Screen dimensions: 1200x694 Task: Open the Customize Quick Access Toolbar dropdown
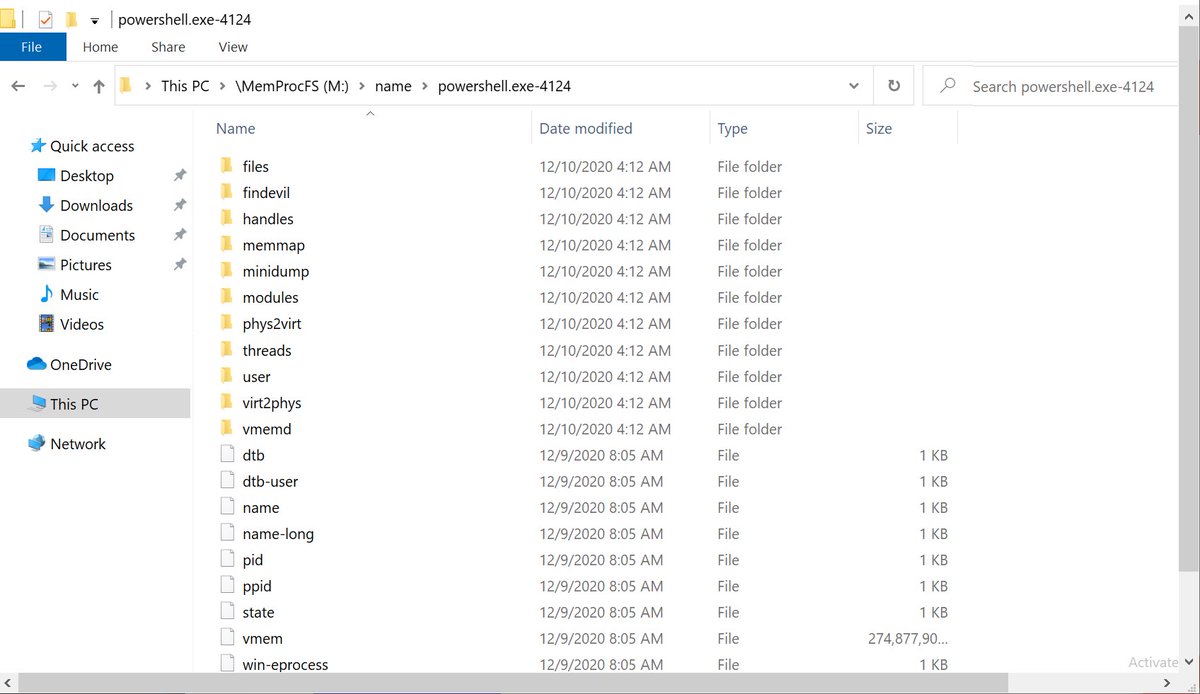(94, 20)
